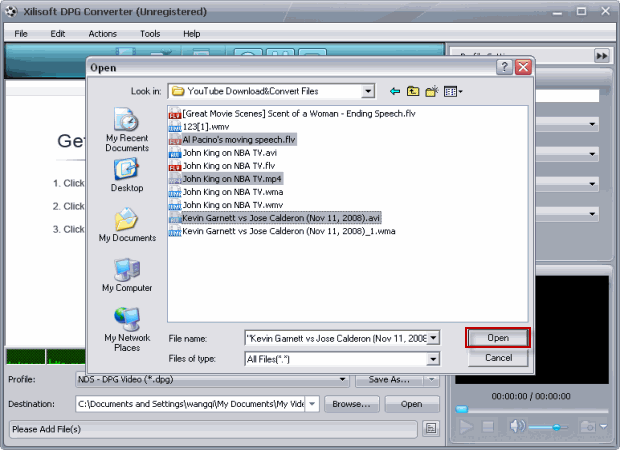Expand the Profile dropdown in main window
The width and height of the screenshot is (620, 450).
pyautogui.click(x=342, y=380)
